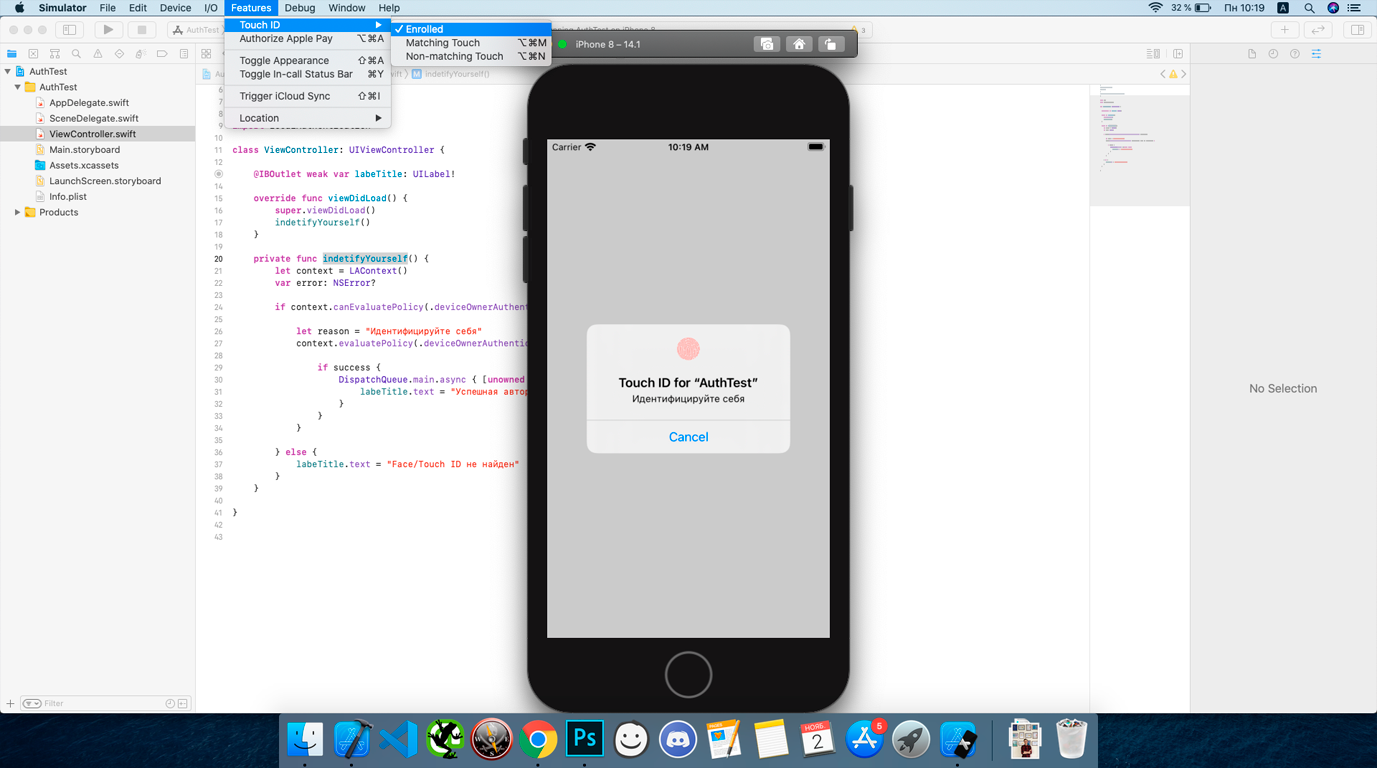Select Toggle Appearance menu item
Image resolution: width=1377 pixels, height=768 pixels.
[x=308, y=61]
